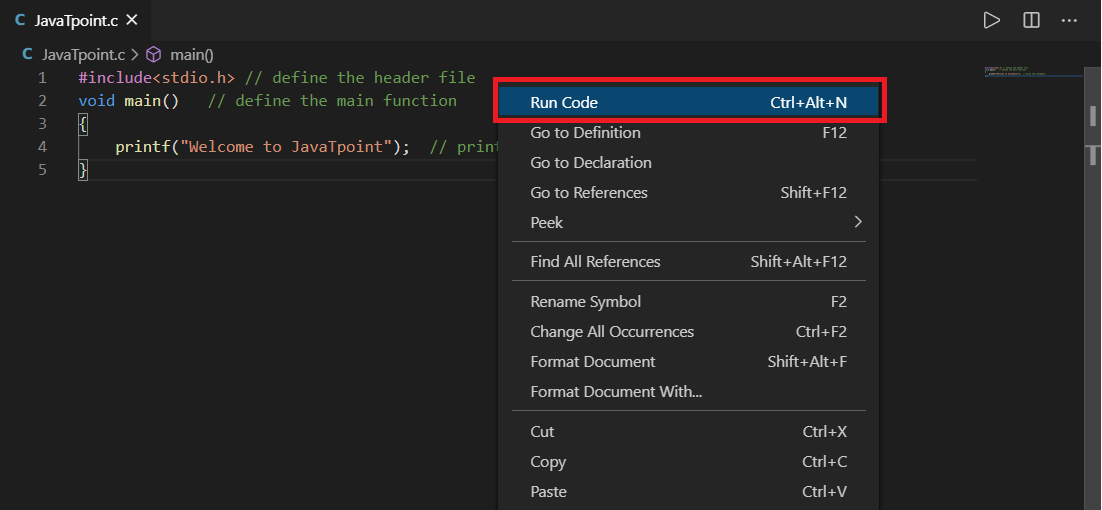Select the JavaTpoint.c tab

tap(75, 20)
